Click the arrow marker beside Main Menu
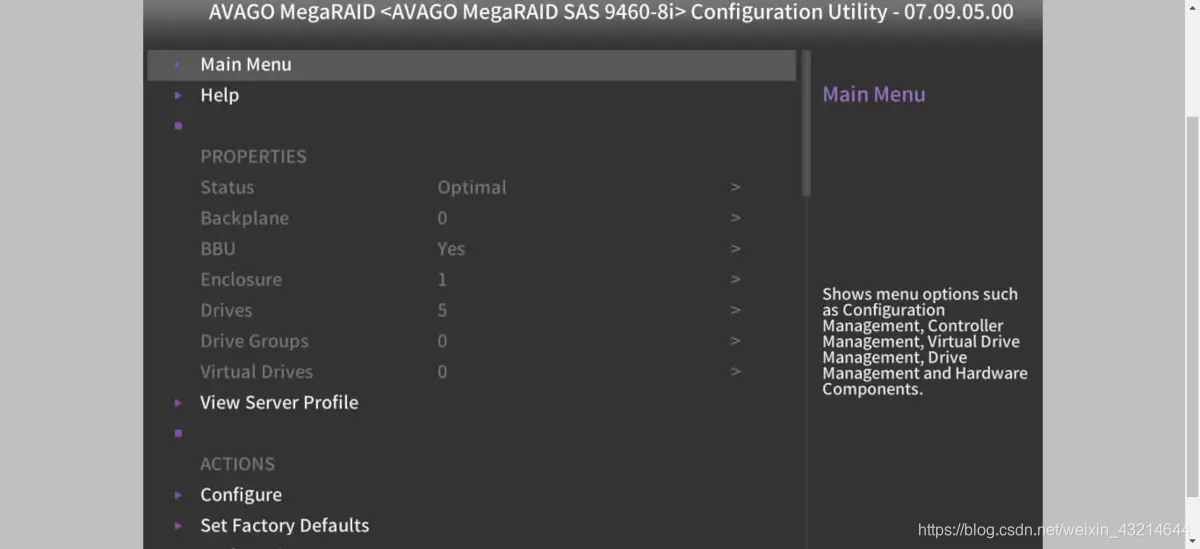This screenshot has height=549, width=1200. point(178,65)
